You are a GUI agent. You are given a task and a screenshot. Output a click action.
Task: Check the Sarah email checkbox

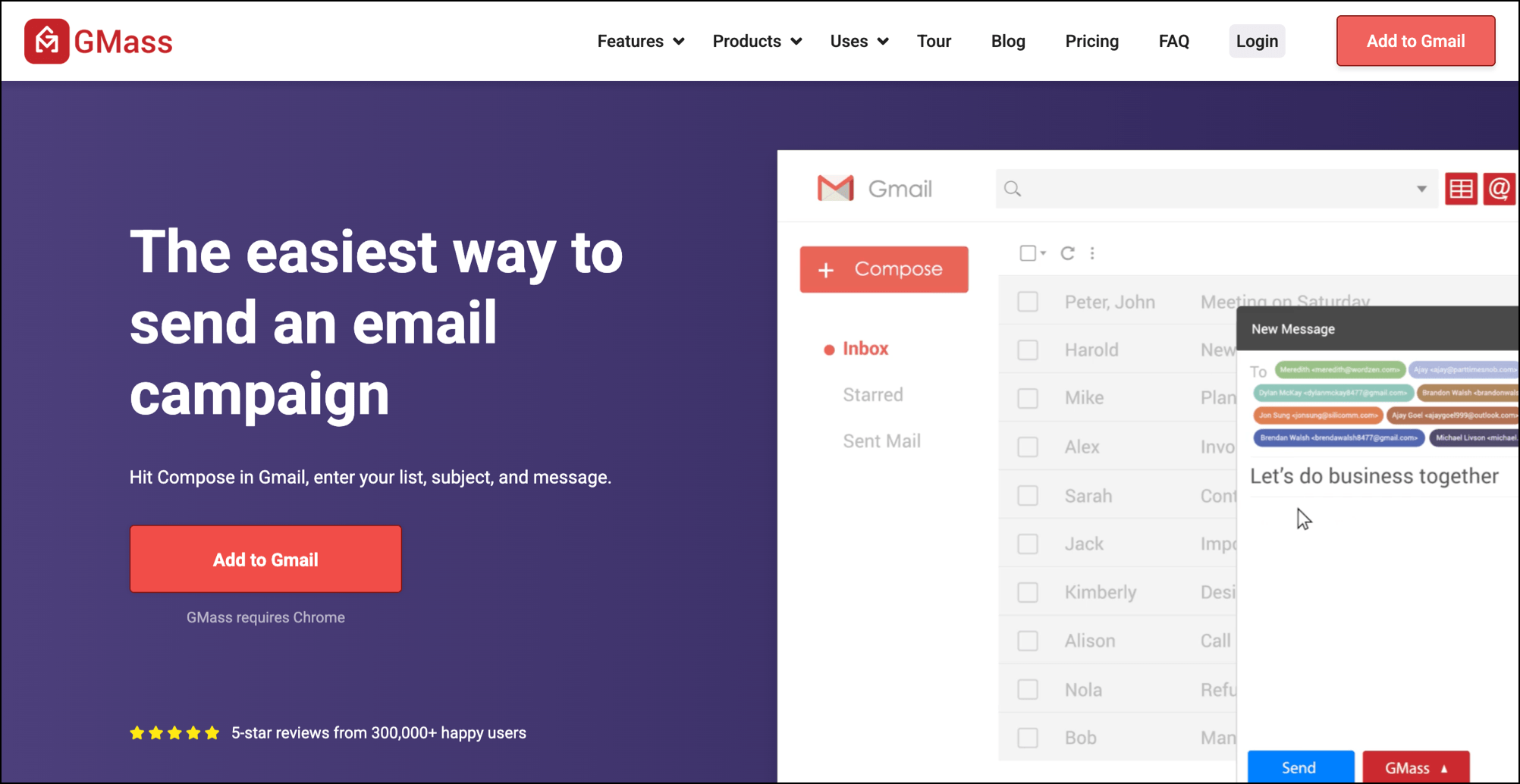(1028, 495)
